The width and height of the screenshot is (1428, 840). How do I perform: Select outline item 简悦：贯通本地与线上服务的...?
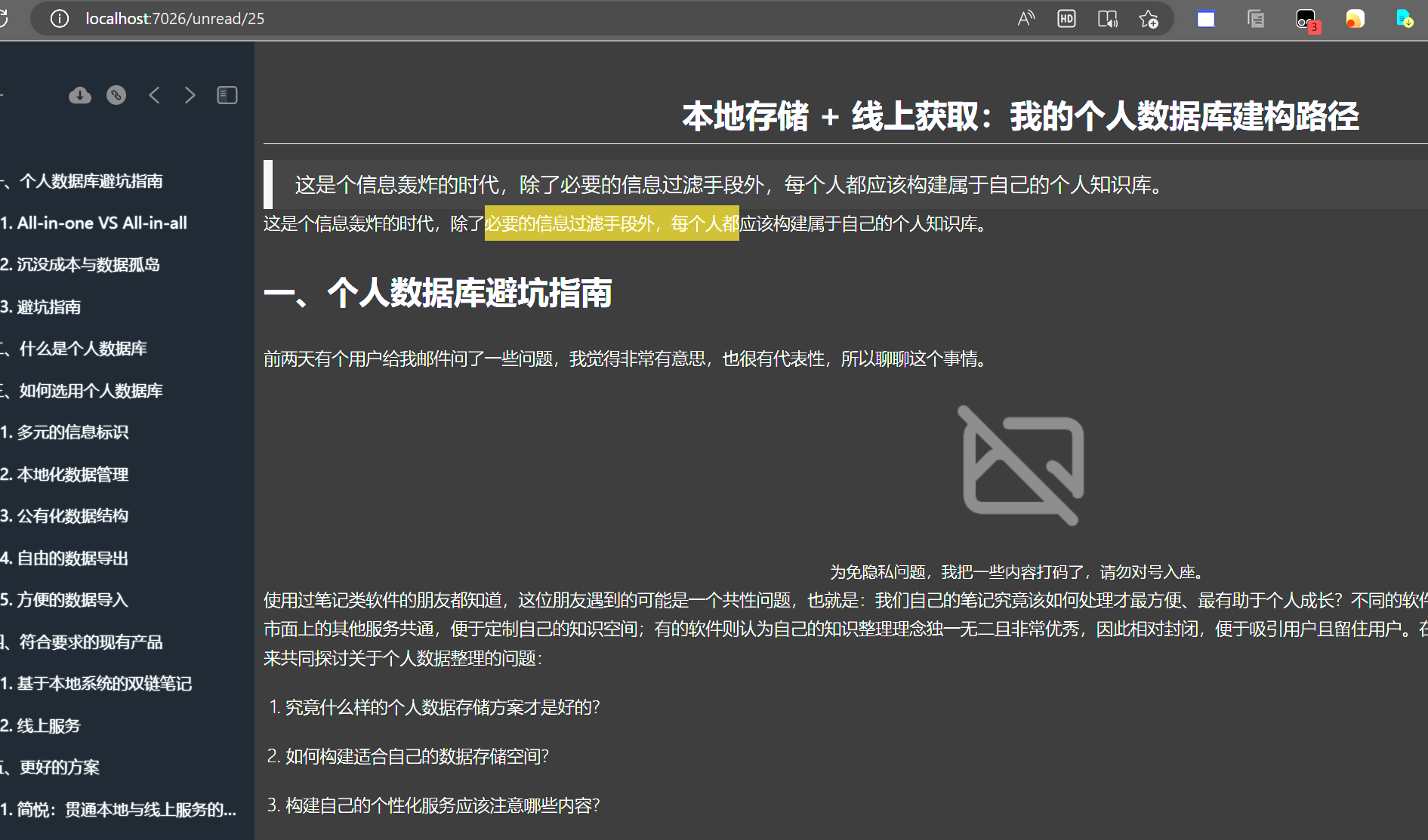119,810
